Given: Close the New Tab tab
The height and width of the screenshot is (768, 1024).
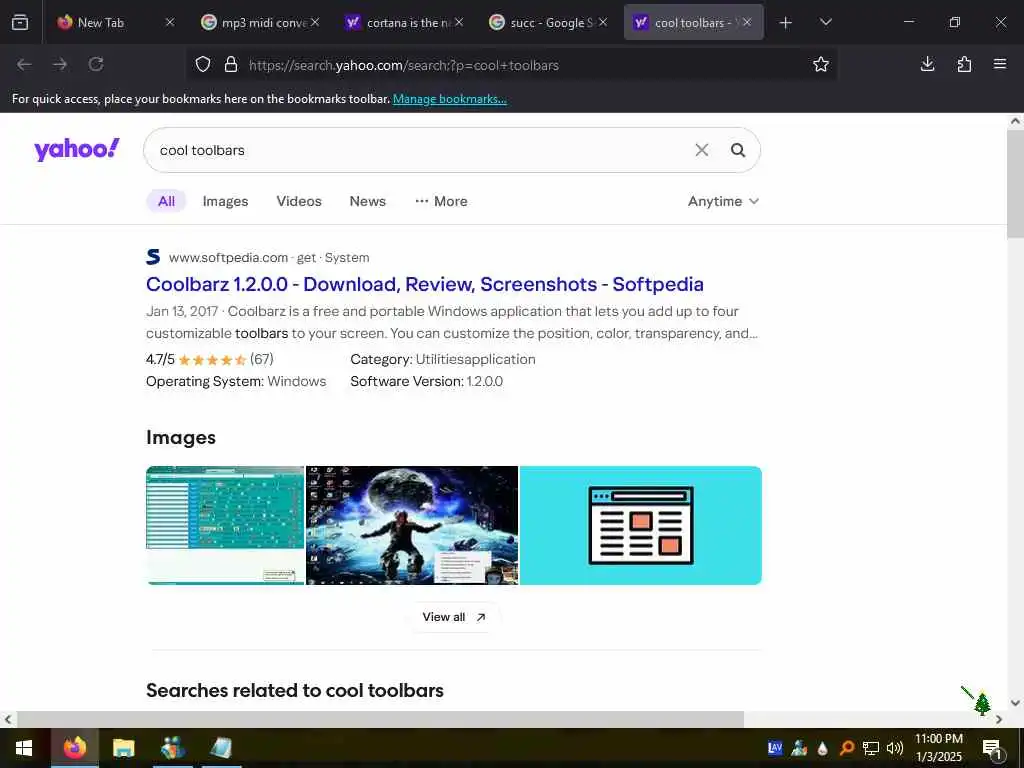Looking at the screenshot, I should (170, 22).
